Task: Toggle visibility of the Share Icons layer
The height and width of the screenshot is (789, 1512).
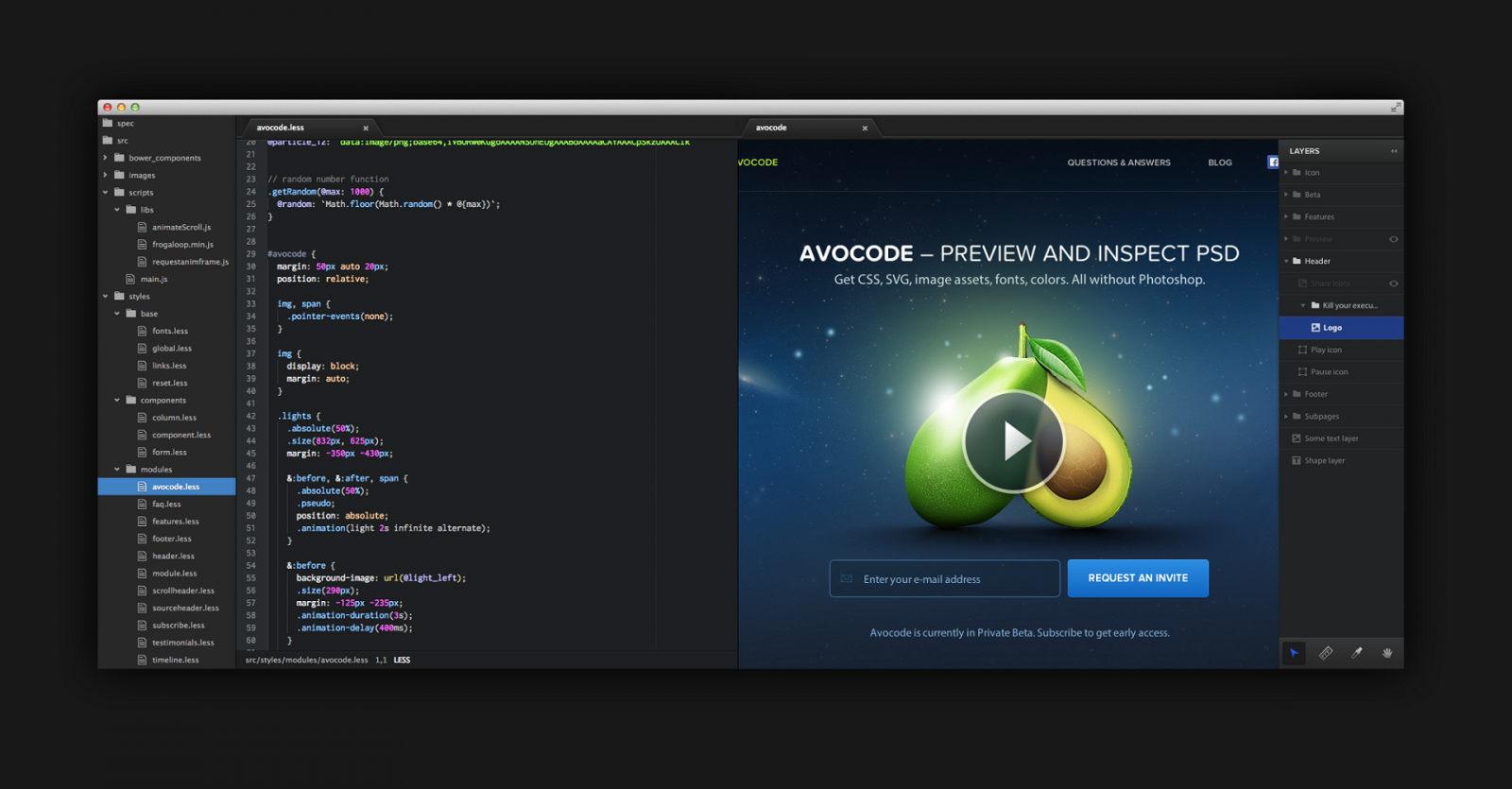Action: [1393, 283]
